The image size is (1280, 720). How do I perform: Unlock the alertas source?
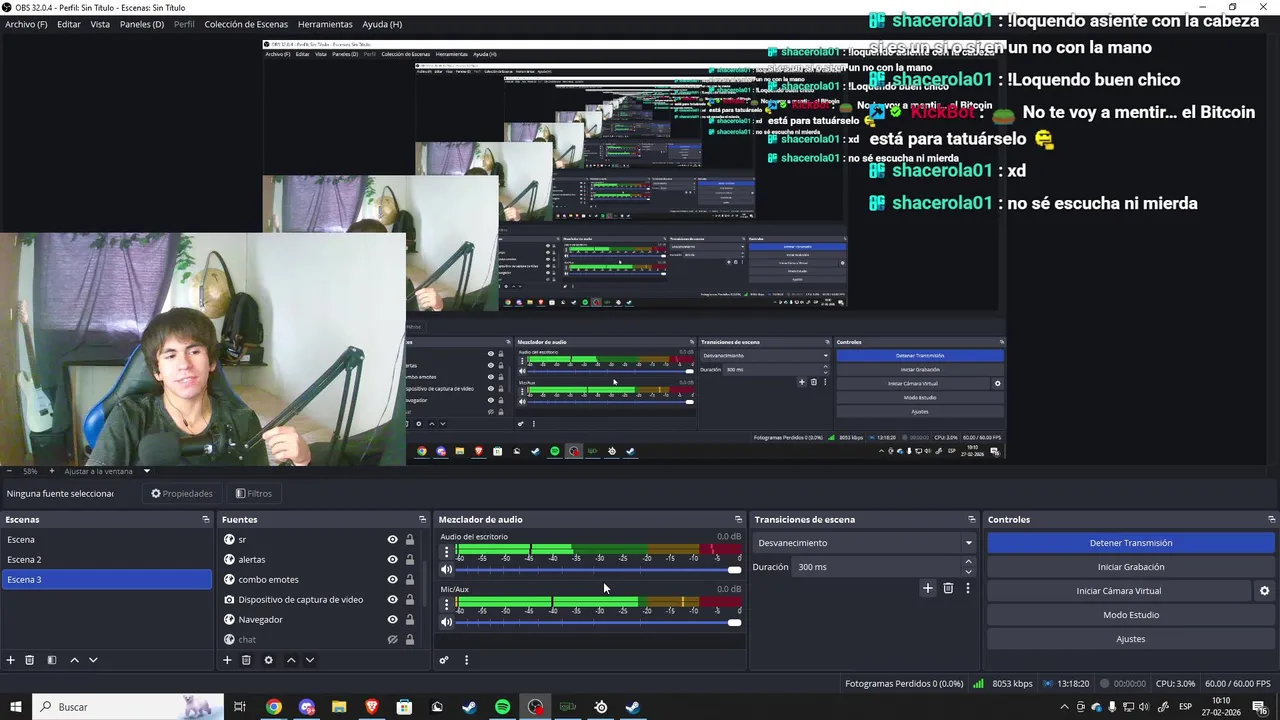point(409,560)
